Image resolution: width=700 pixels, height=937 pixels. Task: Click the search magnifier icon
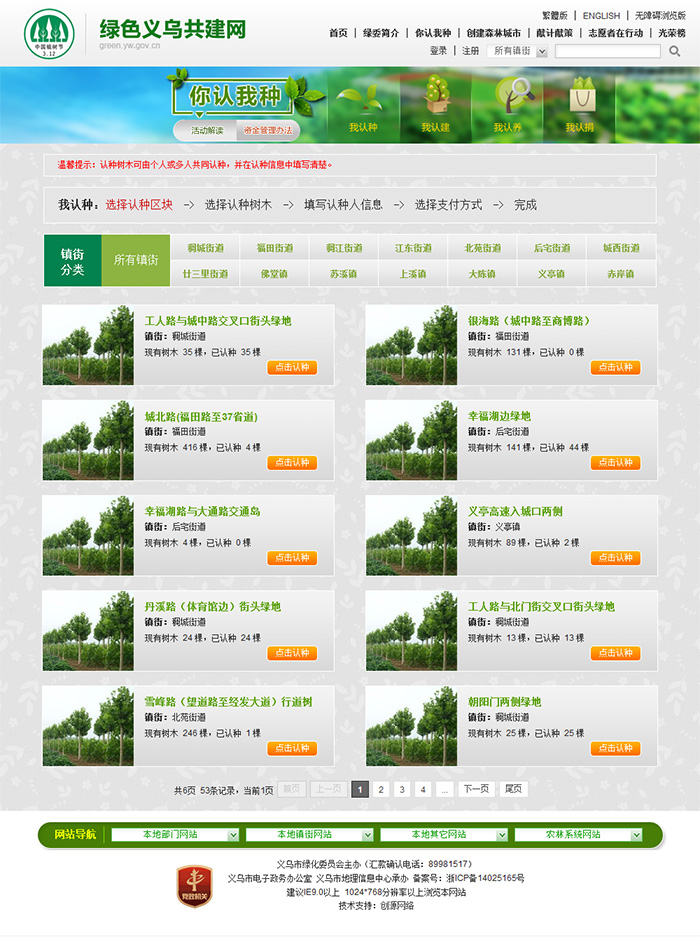coord(675,51)
